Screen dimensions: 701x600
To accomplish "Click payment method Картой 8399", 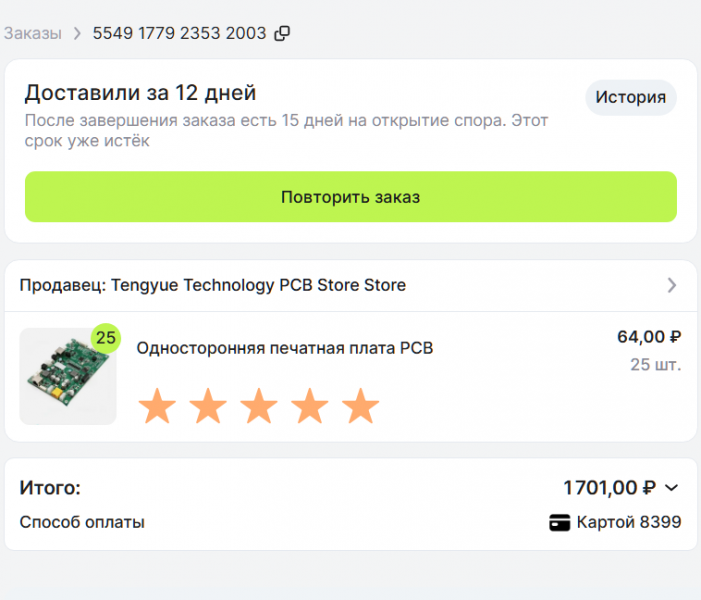I will (x=629, y=522).
